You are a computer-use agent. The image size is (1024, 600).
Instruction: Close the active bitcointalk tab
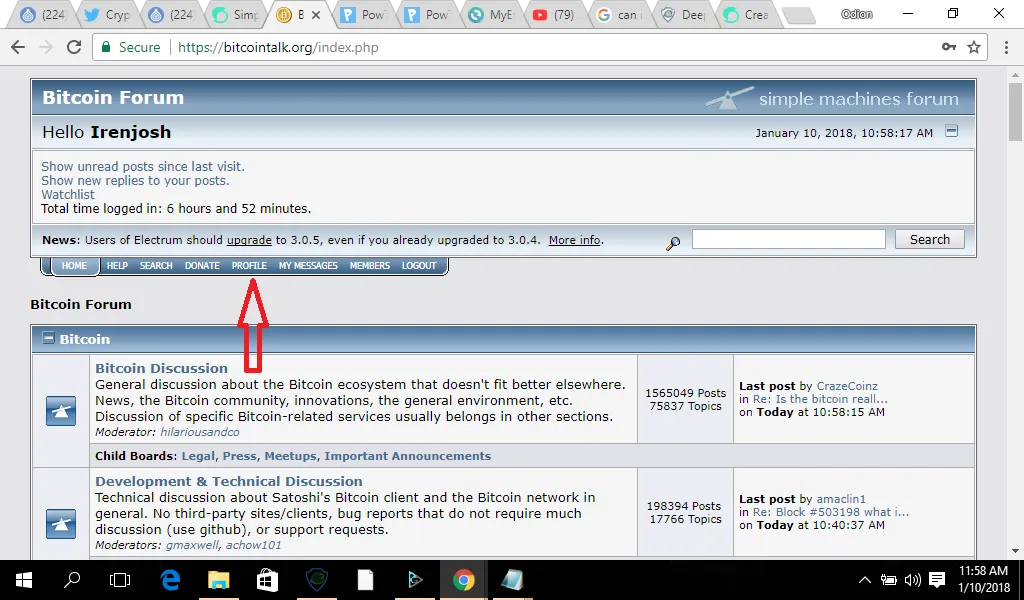pos(315,14)
